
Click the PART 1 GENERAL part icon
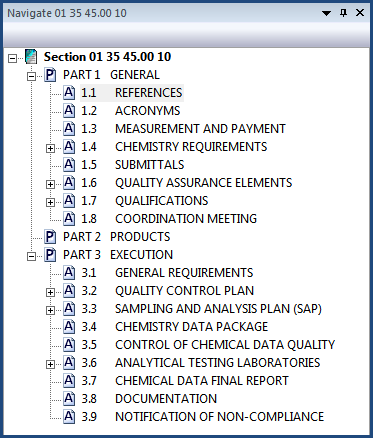point(50,75)
